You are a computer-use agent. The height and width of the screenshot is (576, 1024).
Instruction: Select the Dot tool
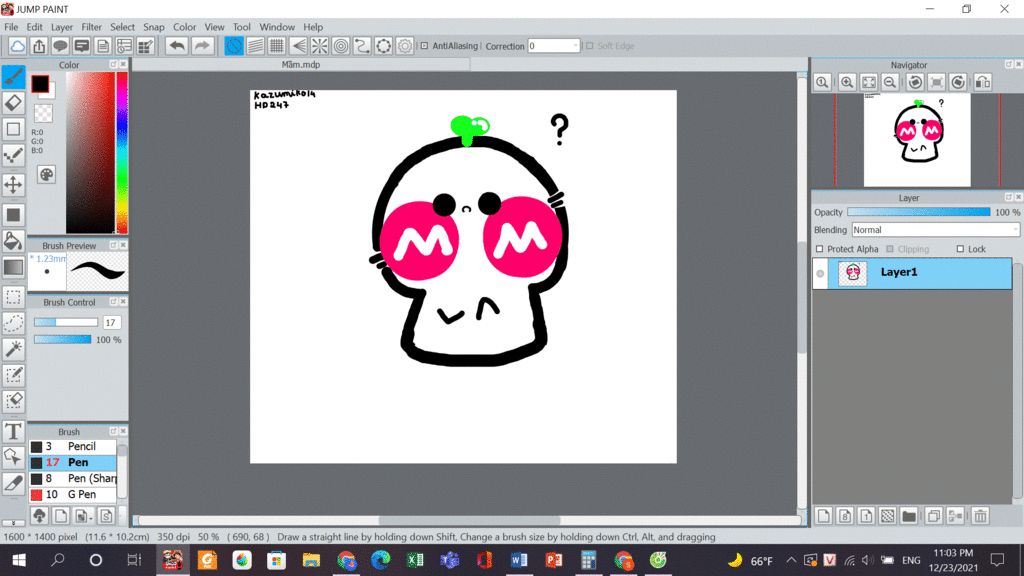(13, 155)
